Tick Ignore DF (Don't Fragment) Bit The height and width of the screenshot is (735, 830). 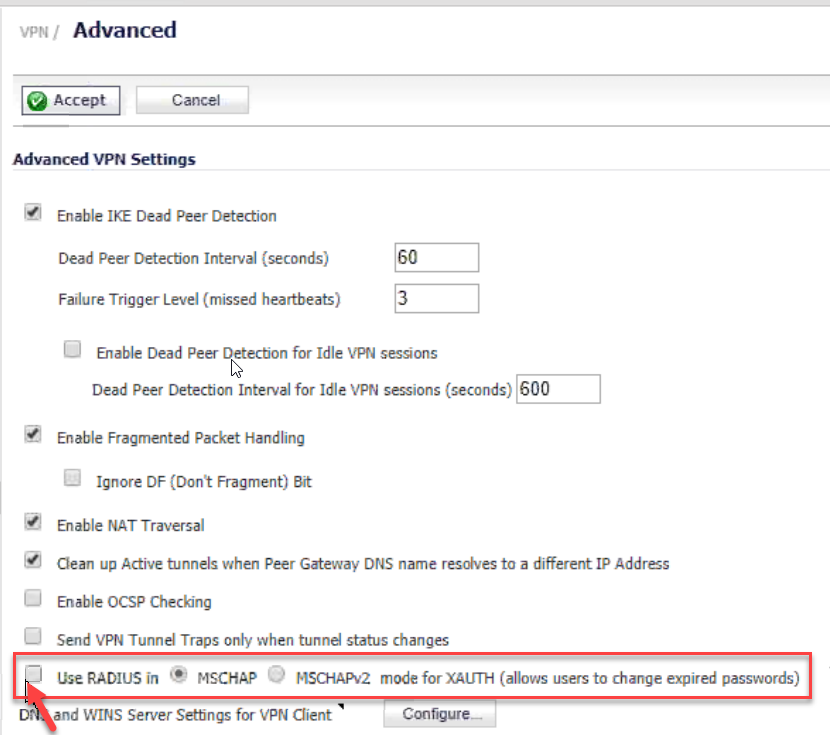(x=72, y=479)
